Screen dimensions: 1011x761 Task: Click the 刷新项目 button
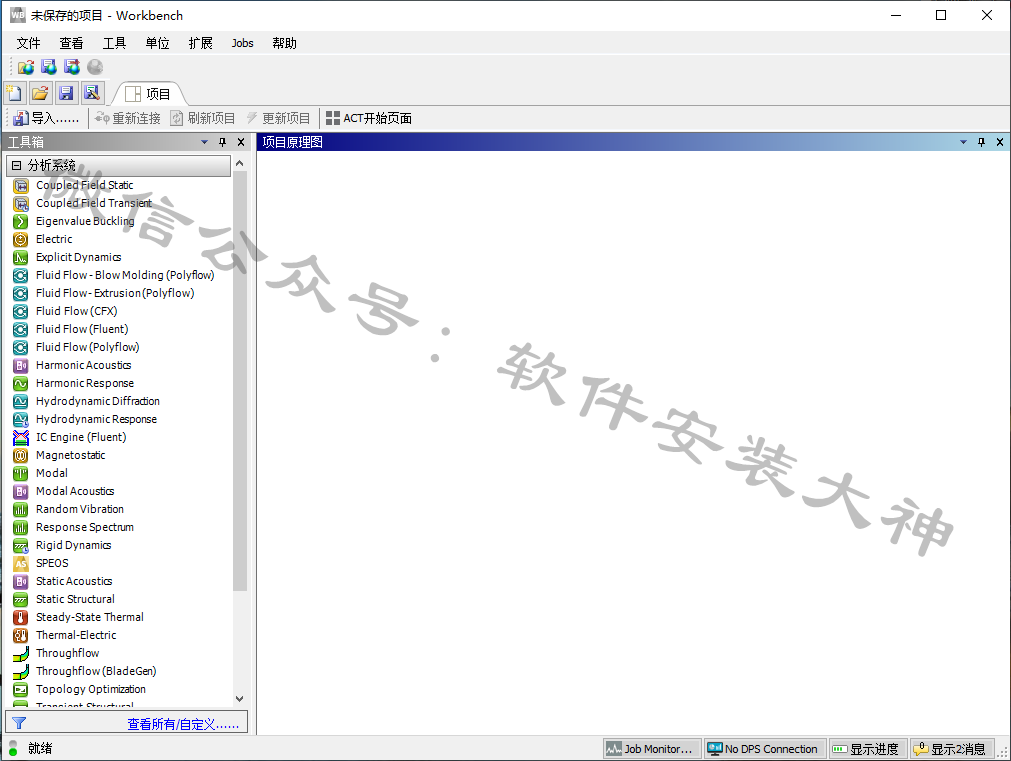point(202,118)
